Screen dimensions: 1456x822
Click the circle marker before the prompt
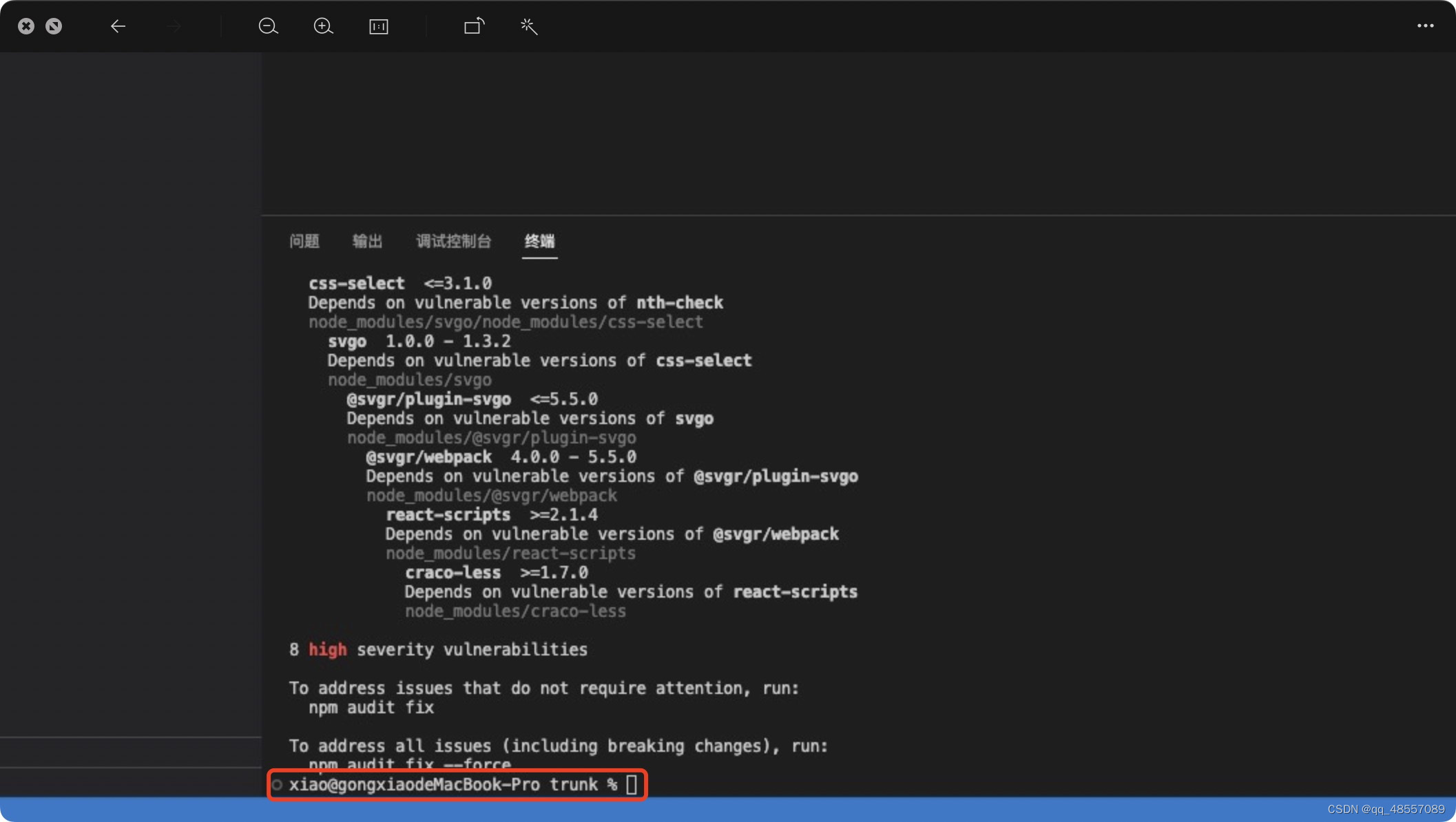pos(277,784)
